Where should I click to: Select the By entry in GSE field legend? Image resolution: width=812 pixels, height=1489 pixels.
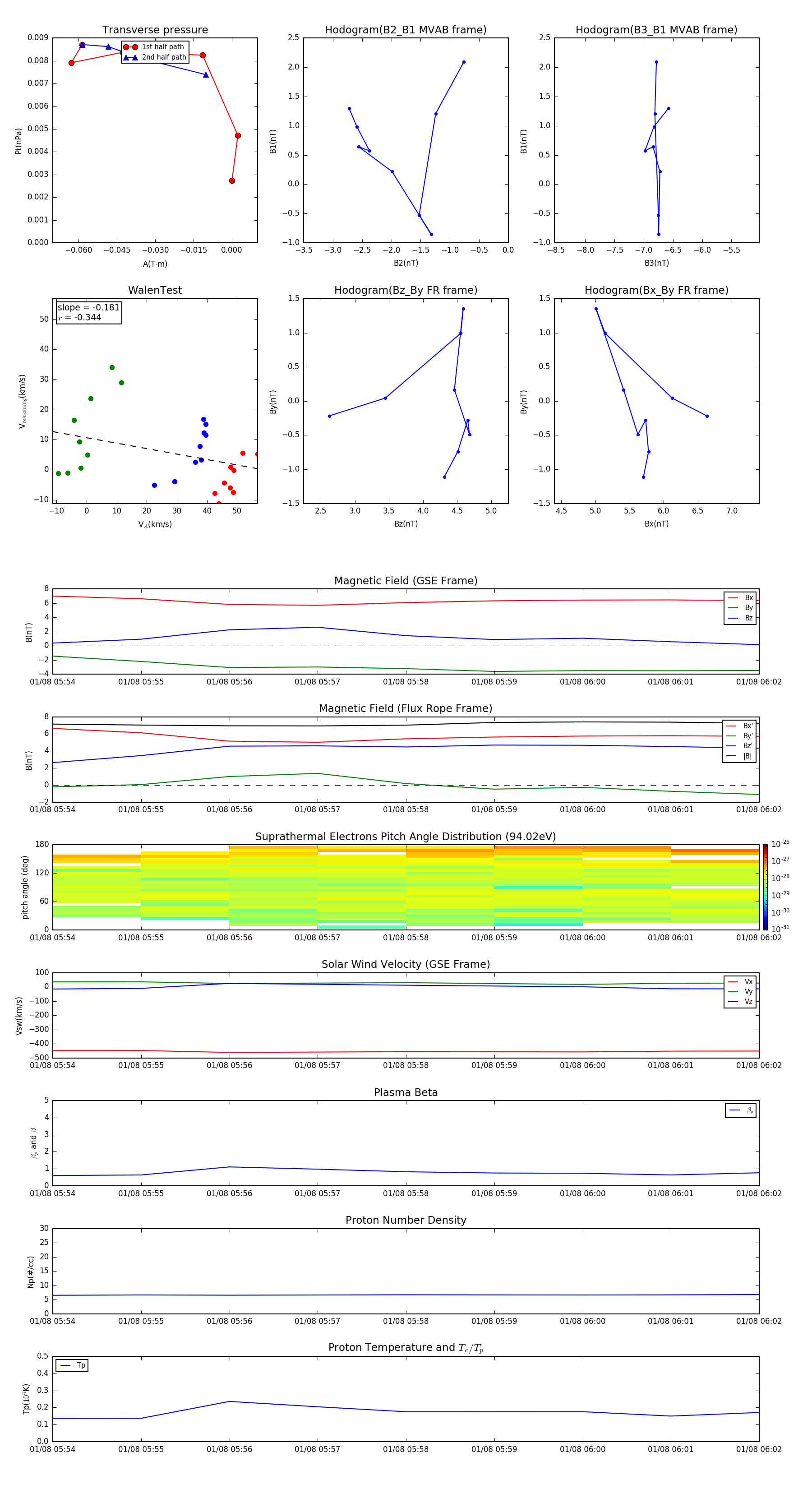click(x=740, y=607)
